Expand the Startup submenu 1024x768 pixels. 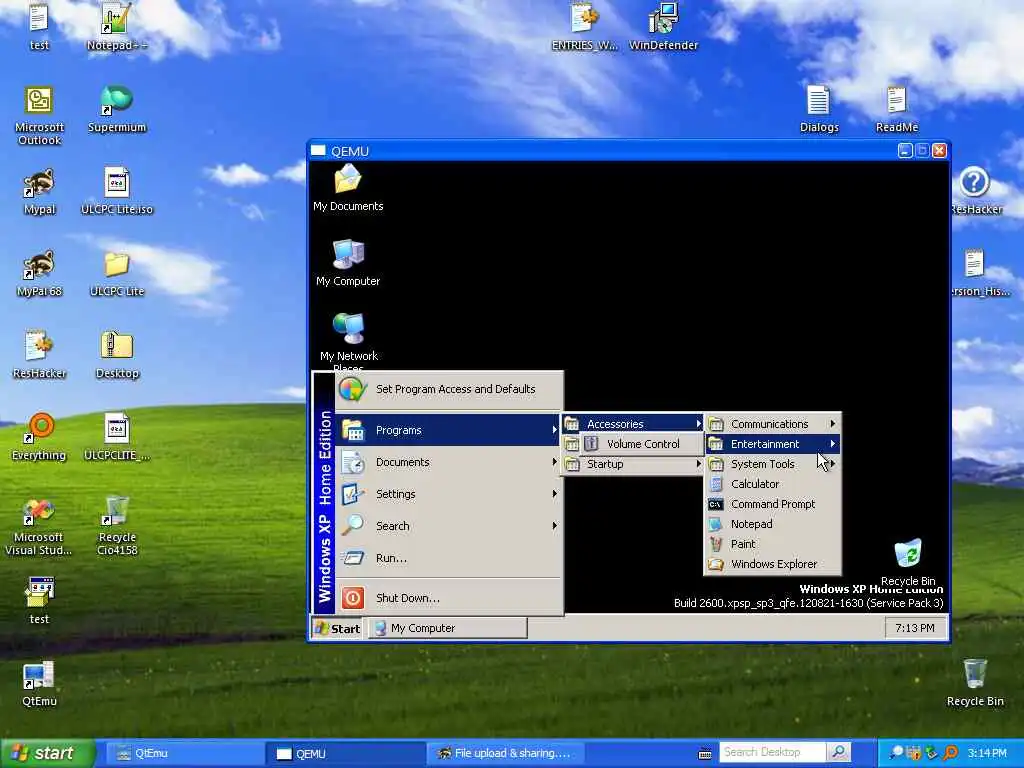coord(632,464)
